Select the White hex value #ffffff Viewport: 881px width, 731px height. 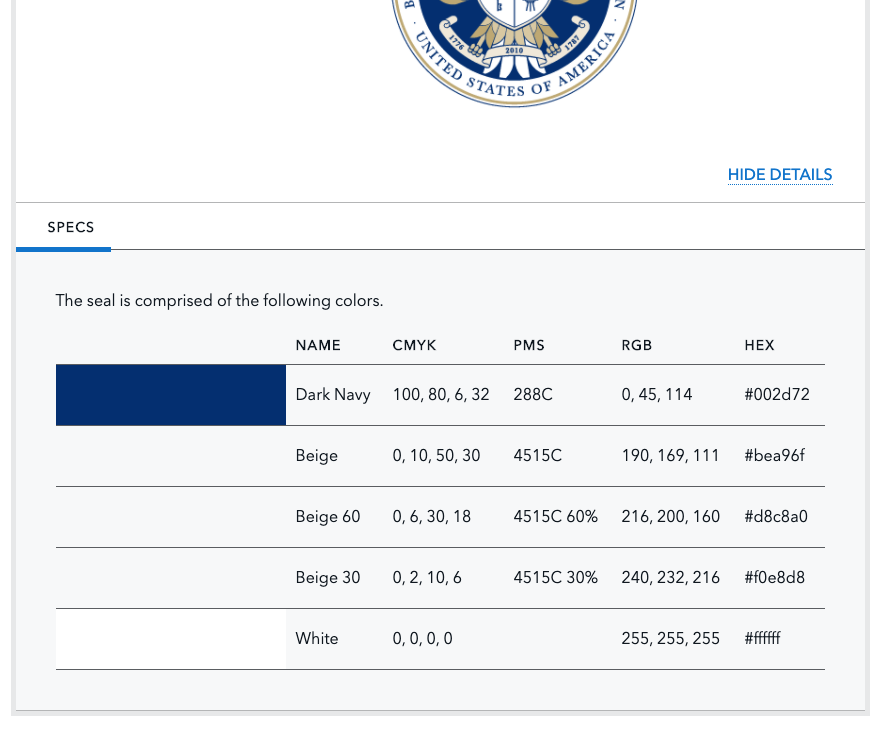coord(762,638)
